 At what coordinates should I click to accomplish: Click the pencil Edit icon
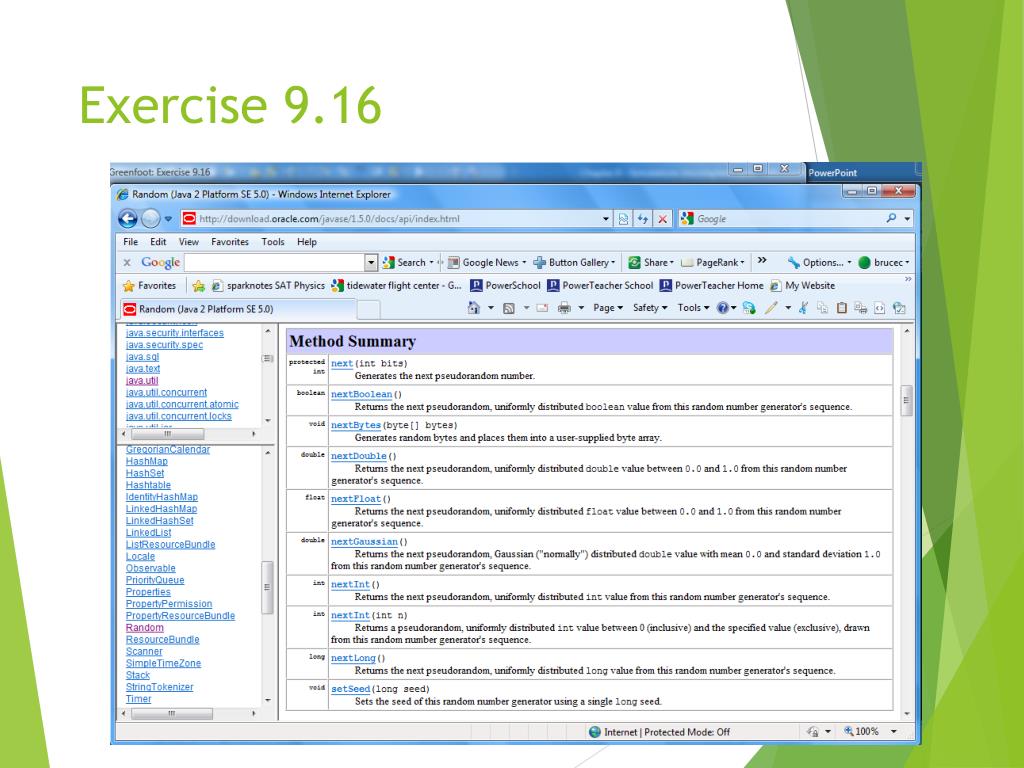pos(771,308)
